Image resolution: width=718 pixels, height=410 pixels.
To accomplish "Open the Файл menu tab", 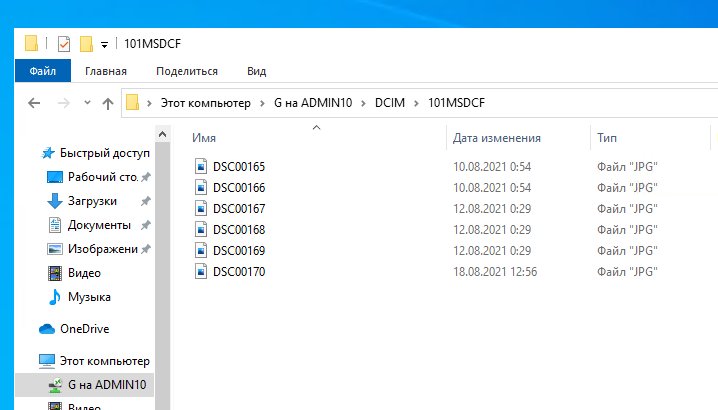I will [43, 71].
